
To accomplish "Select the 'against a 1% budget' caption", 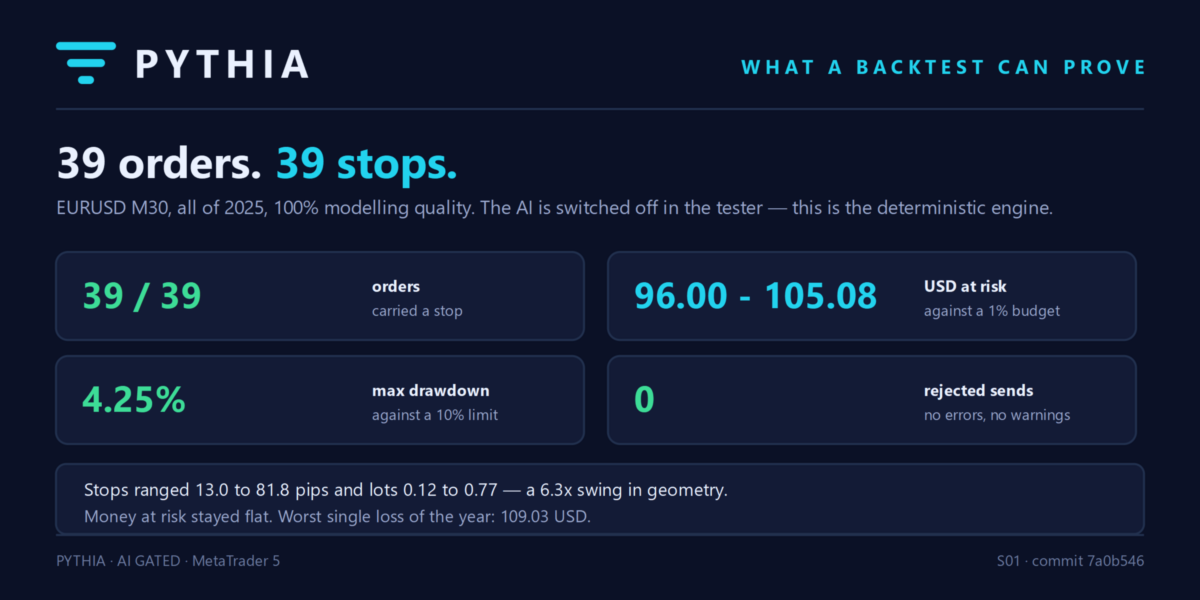I will click(992, 311).
